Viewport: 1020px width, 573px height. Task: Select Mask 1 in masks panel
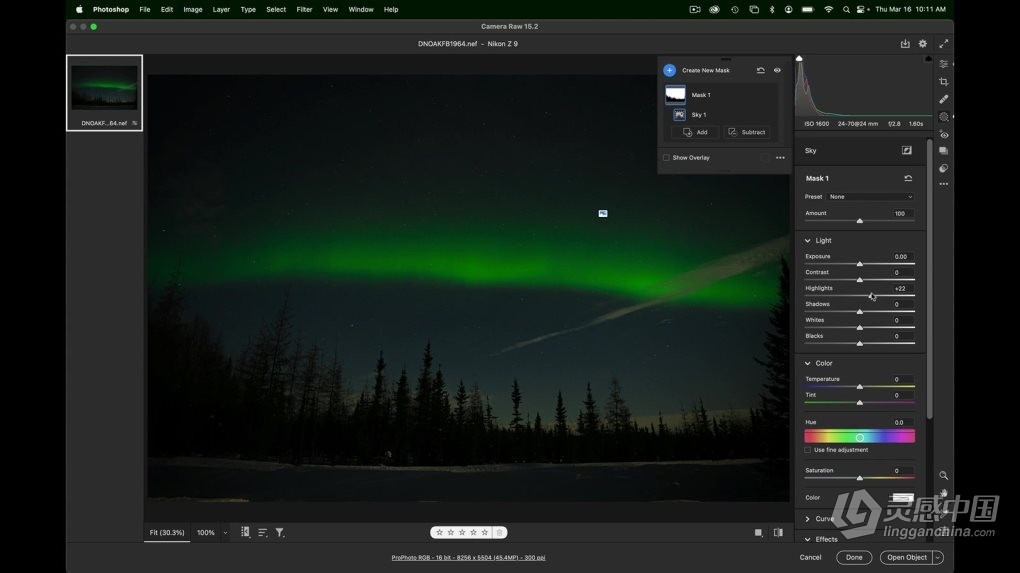pos(720,95)
